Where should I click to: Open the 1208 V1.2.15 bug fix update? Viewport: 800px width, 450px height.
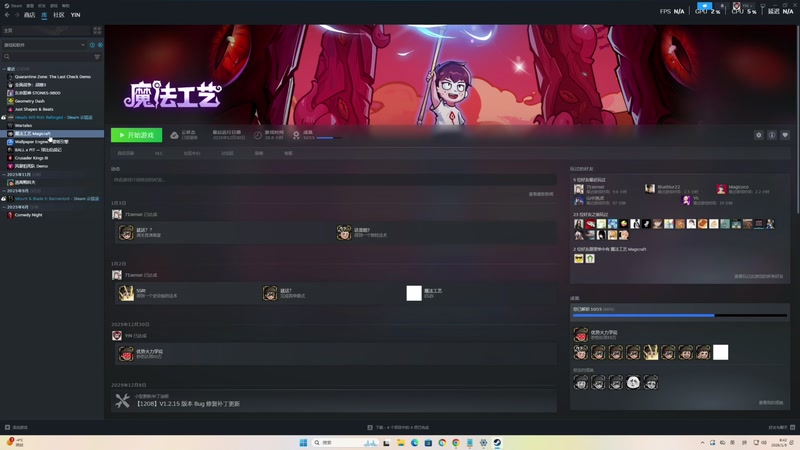187,404
